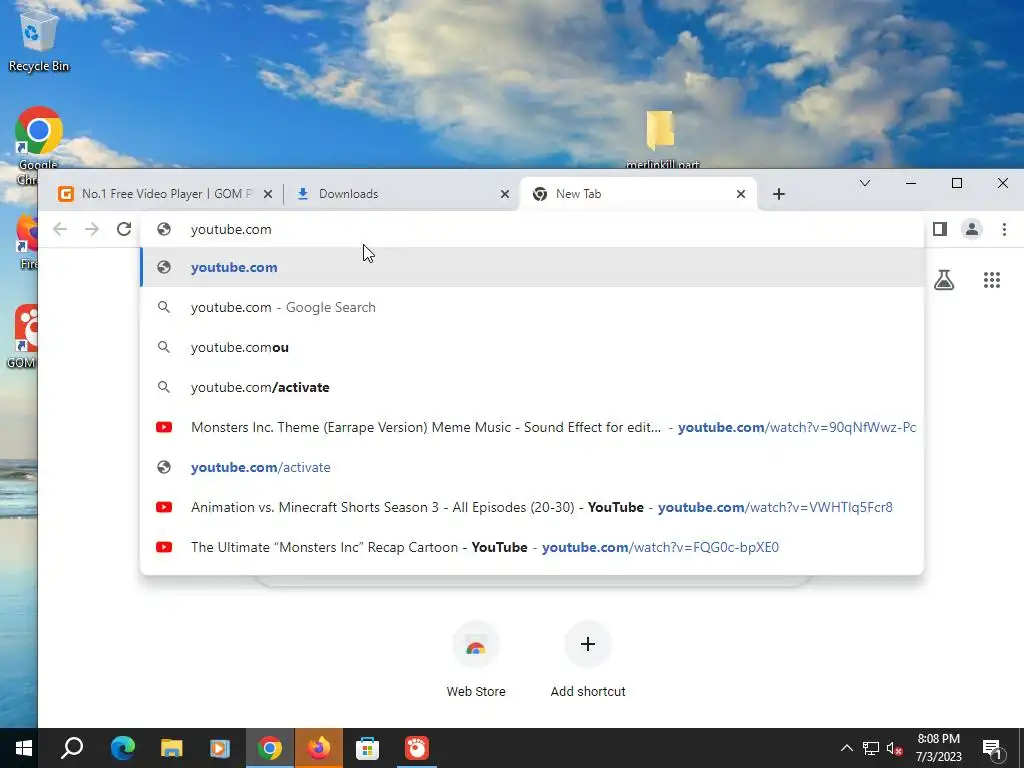The height and width of the screenshot is (768, 1024).
Task: Select the Firefox desktop shortcut
Action: point(27,242)
